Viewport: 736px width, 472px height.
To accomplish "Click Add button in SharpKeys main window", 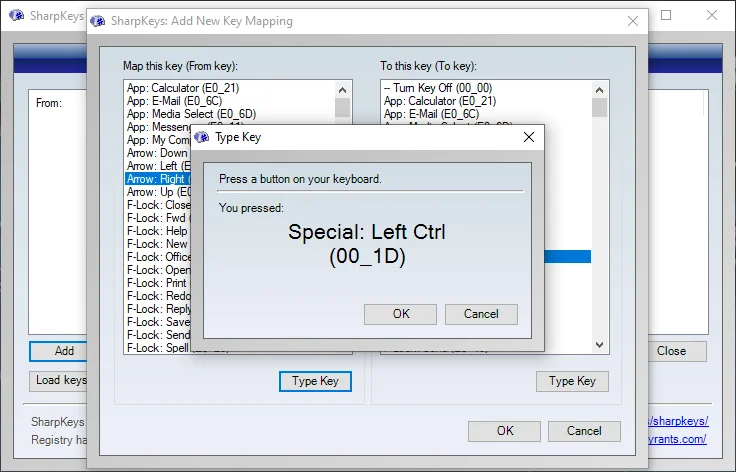I will (x=59, y=351).
